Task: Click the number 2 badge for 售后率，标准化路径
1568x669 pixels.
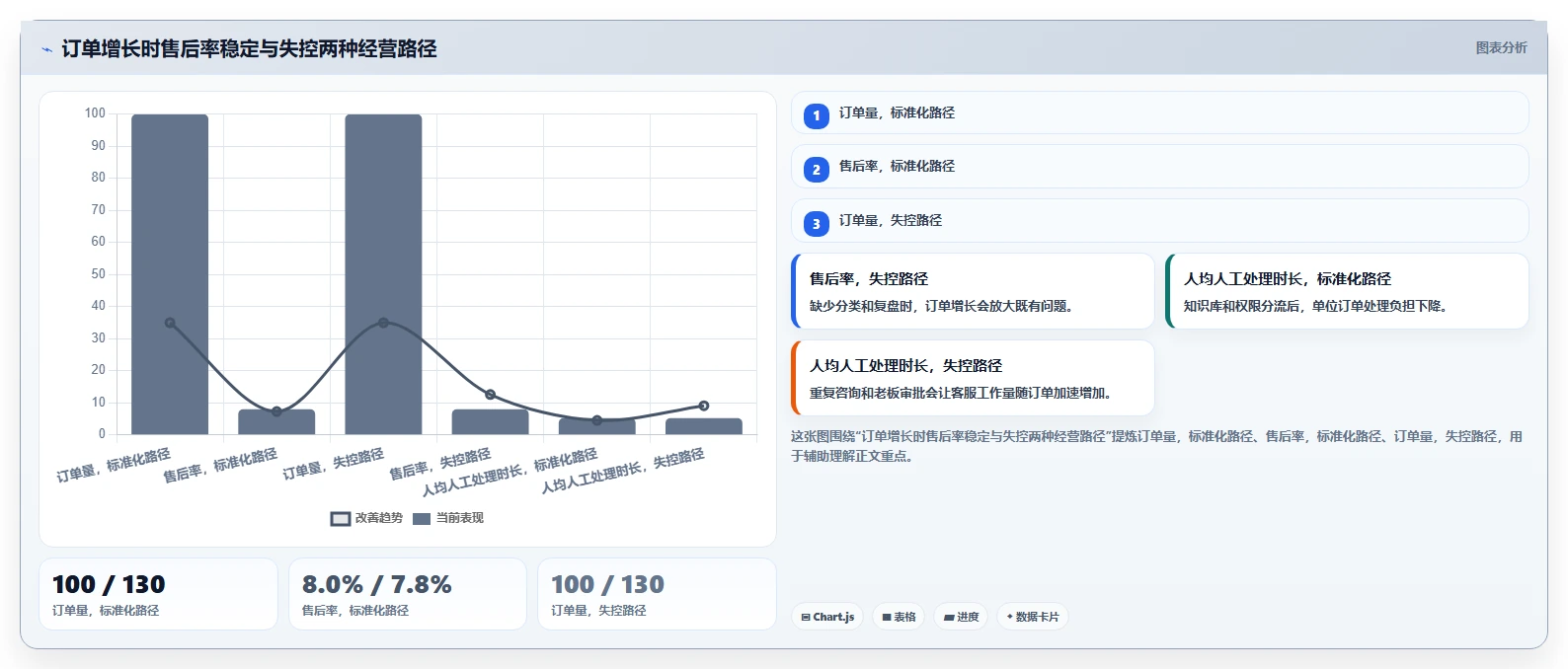Action: (x=817, y=170)
